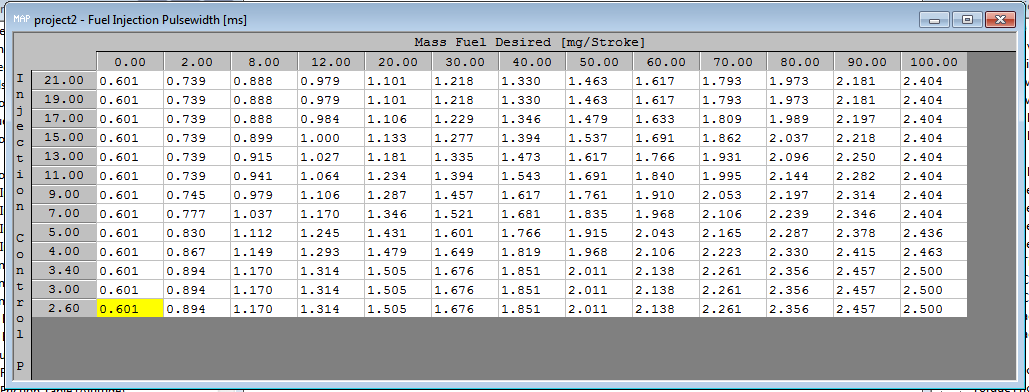Click the cell with value 1.245
Screen dimensions: 1029x392
tap(331, 233)
